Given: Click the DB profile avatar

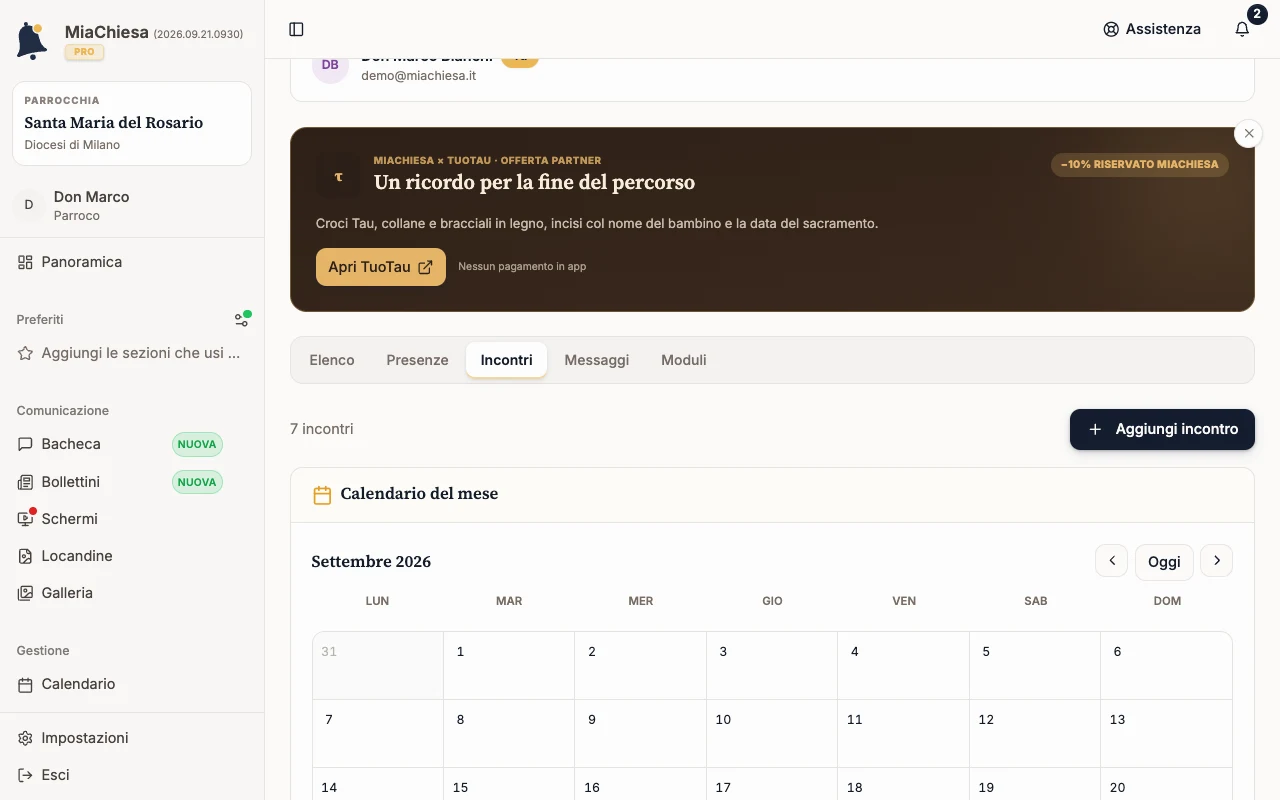Looking at the screenshot, I should click(x=330, y=65).
